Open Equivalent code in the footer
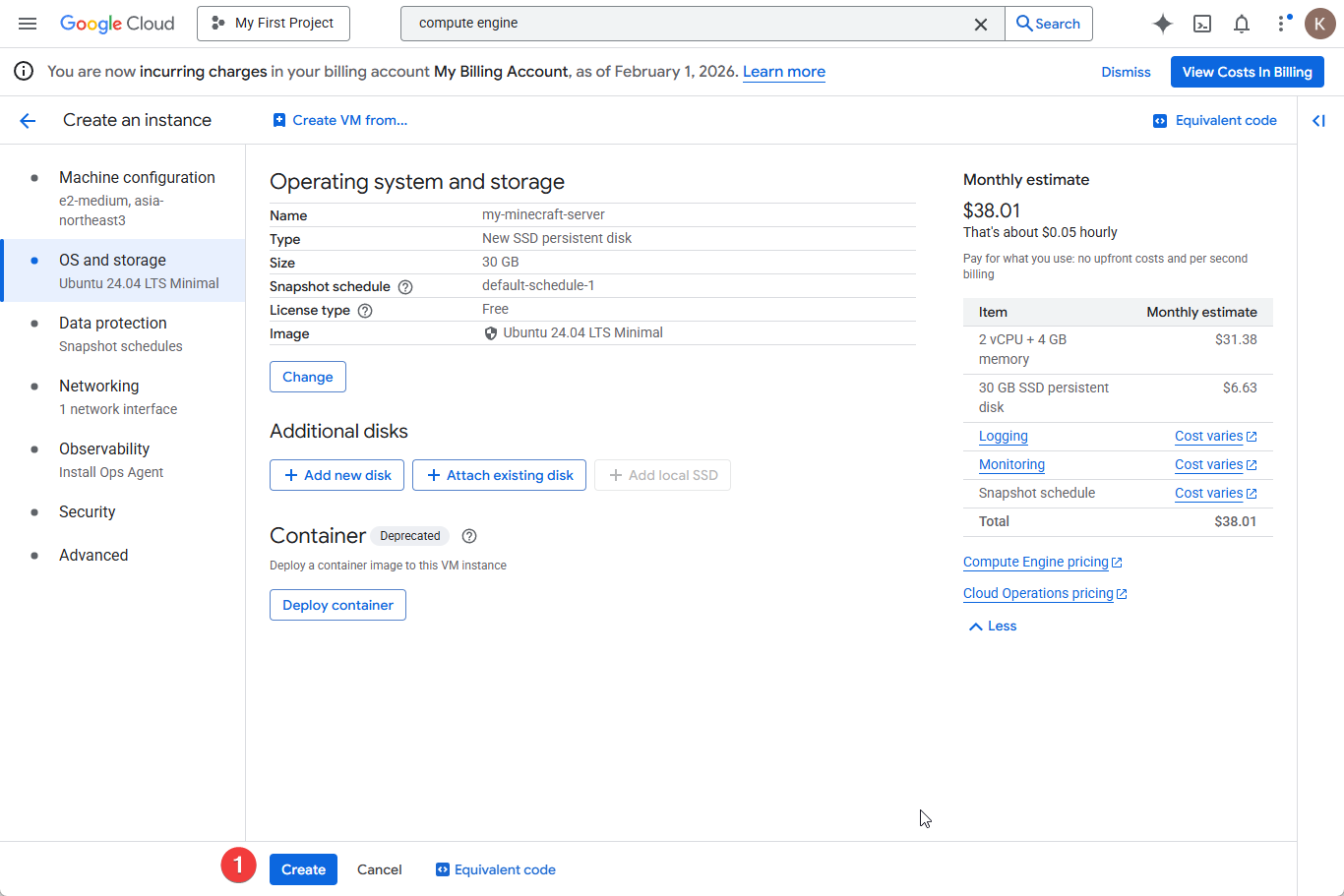The image size is (1344, 896). pos(496,869)
